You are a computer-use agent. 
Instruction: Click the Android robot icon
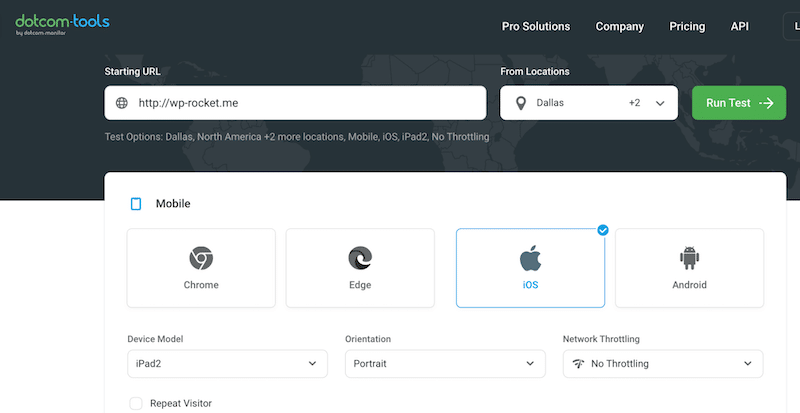(689, 259)
